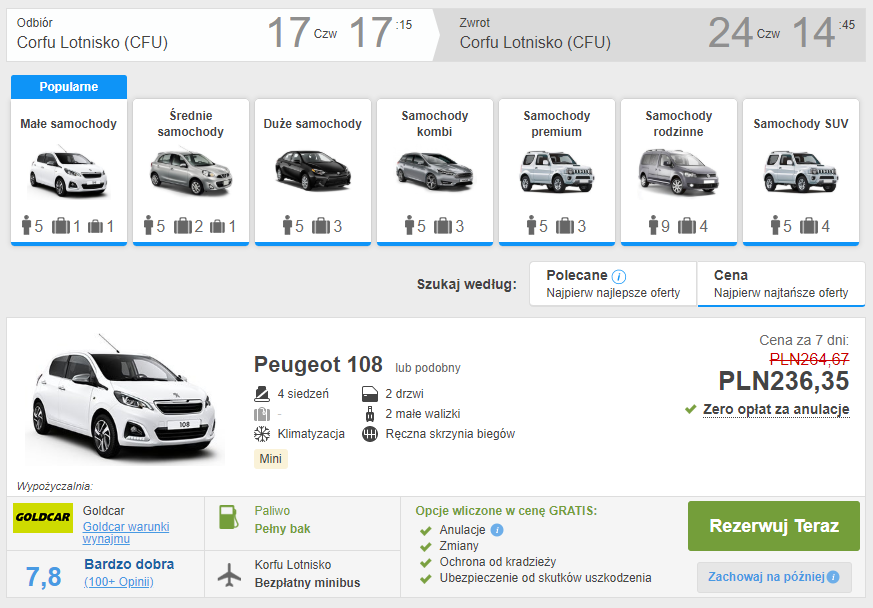The height and width of the screenshot is (608, 873).
Task: Edit the Odbiór pickup location Corfu Lotnisko
Action: (92, 42)
